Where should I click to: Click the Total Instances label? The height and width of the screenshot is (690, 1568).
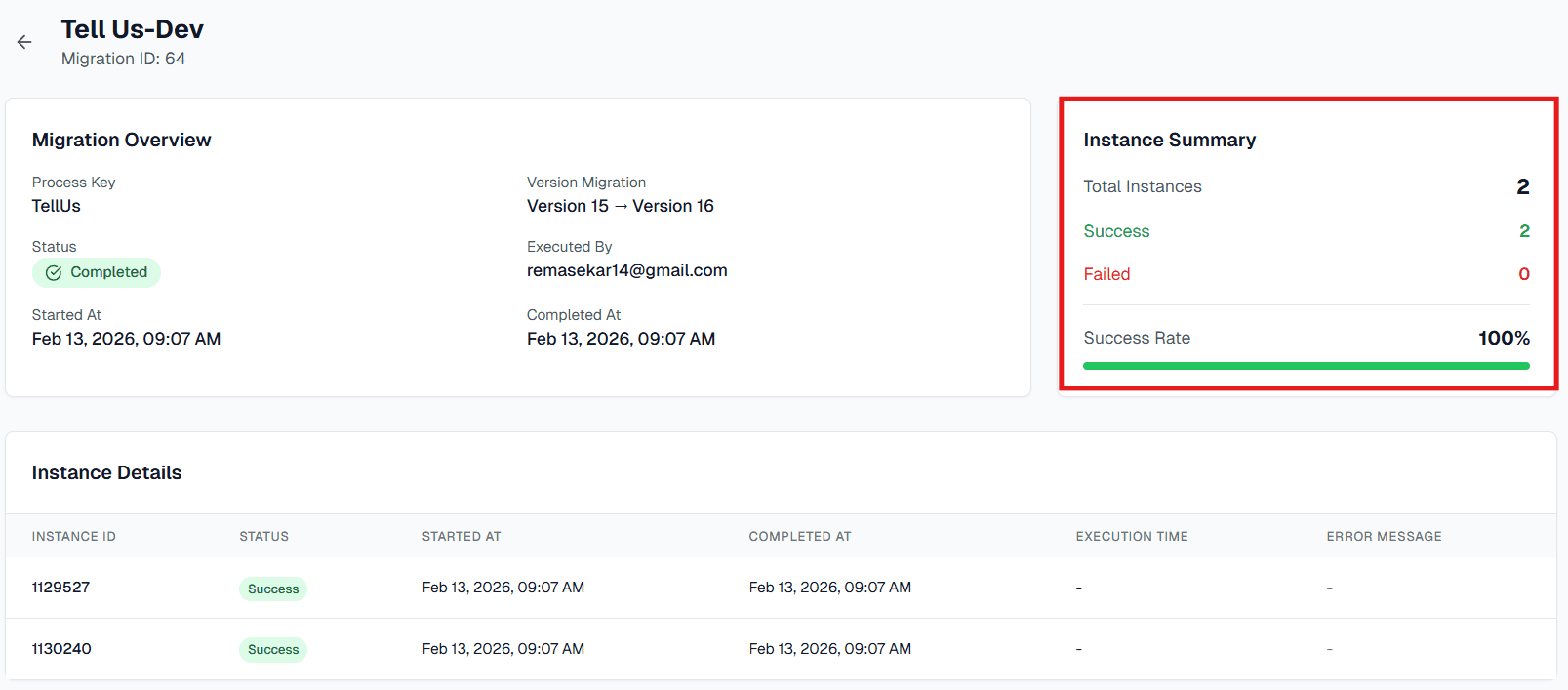[x=1143, y=186]
